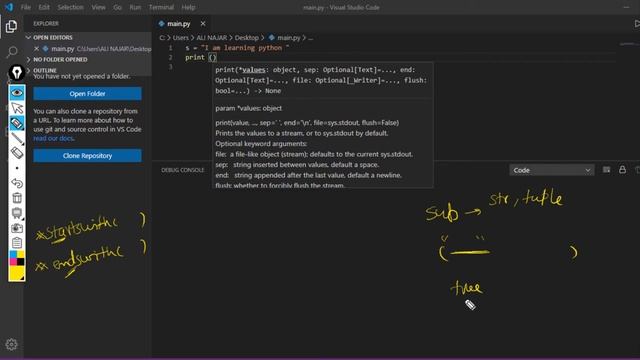
Task: Toggle the output scroll lock
Action: (x=622, y=170)
